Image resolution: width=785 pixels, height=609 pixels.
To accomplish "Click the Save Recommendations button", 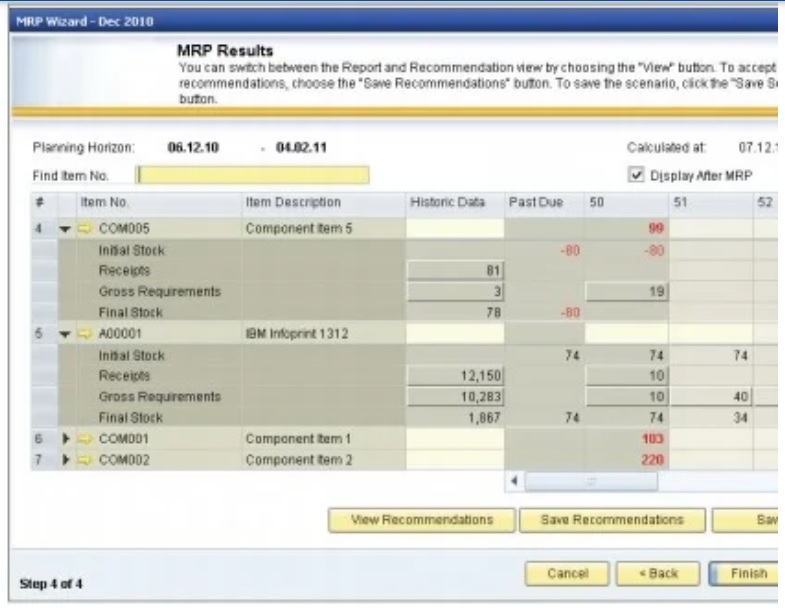I will (612, 521).
